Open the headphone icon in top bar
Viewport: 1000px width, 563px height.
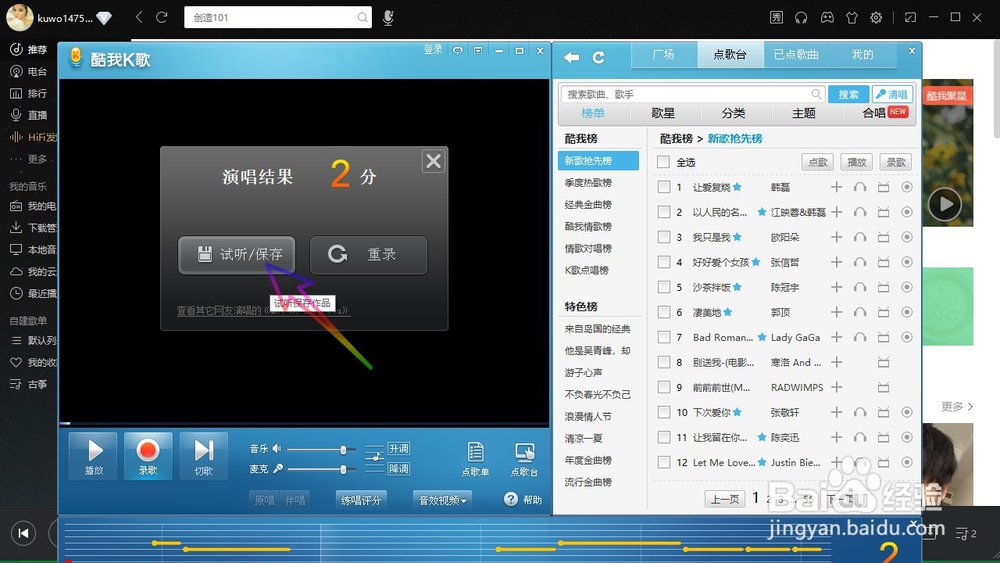click(801, 18)
